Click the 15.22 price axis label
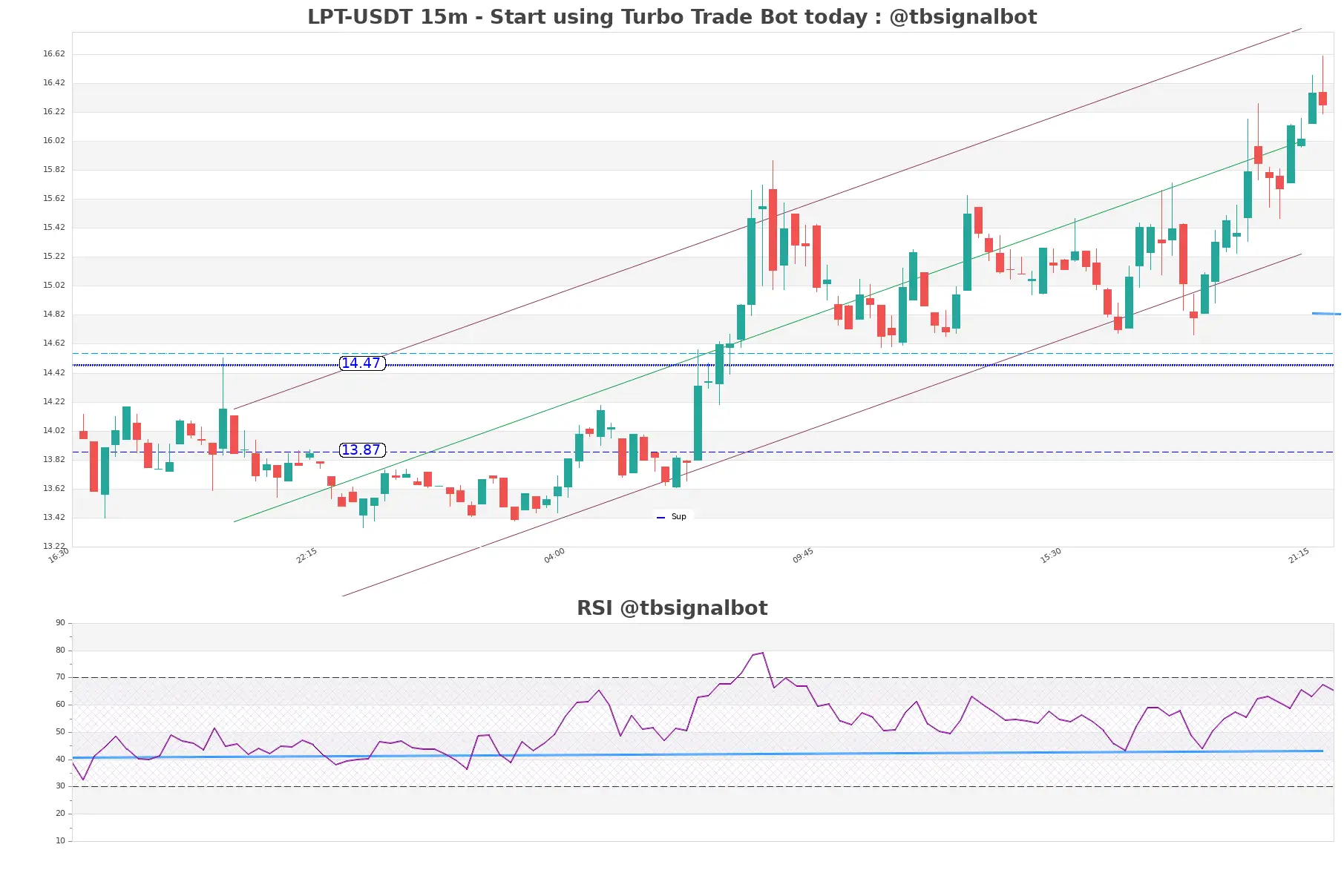The width and height of the screenshot is (1344, 896). click(x=53, y=257)
